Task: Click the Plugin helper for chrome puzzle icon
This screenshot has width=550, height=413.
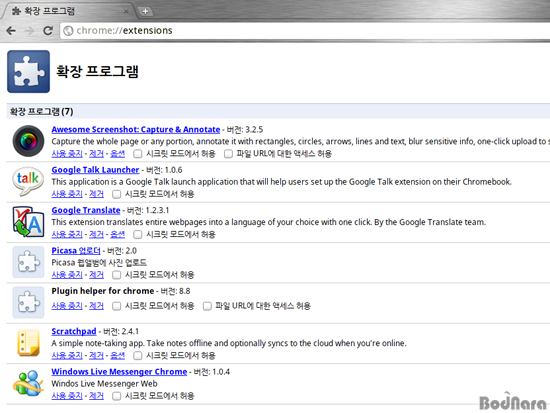Action: click(x=28, y=302)
